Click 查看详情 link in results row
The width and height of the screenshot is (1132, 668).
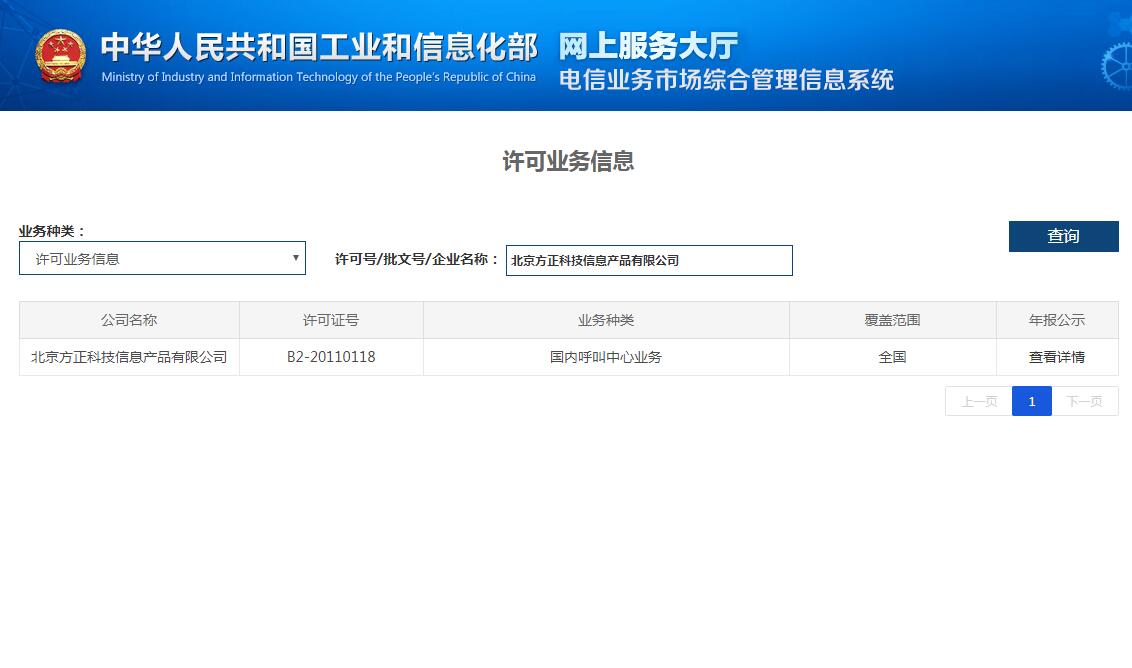(x=1057, y=357)
